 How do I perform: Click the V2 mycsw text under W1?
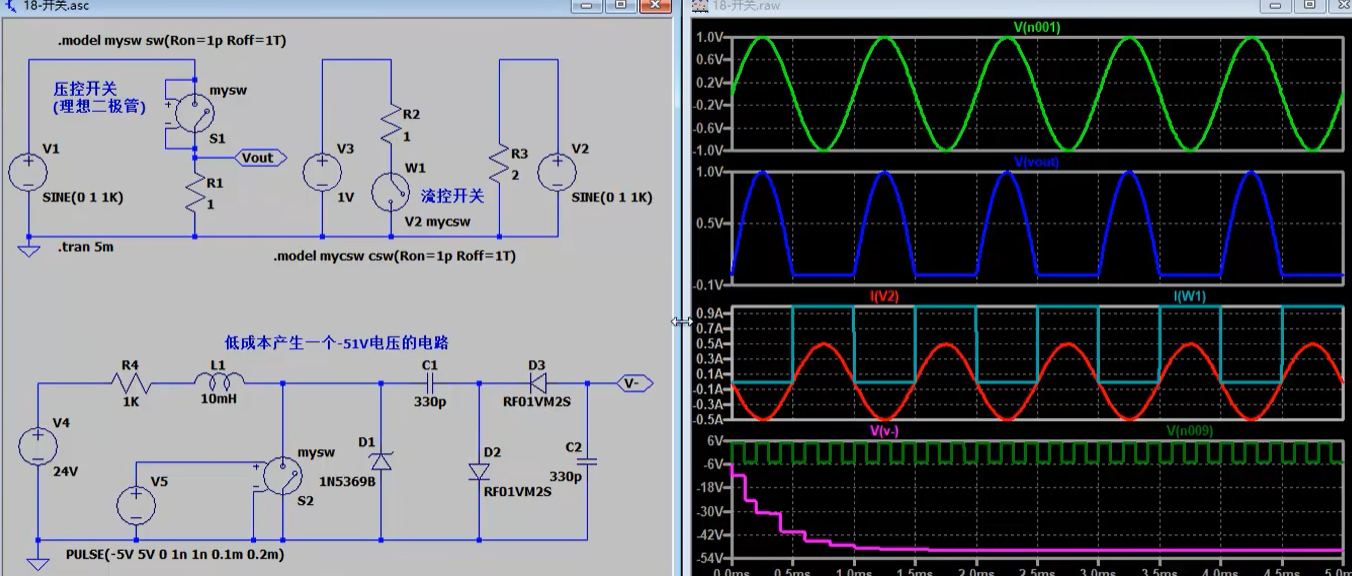coord(437,222)
